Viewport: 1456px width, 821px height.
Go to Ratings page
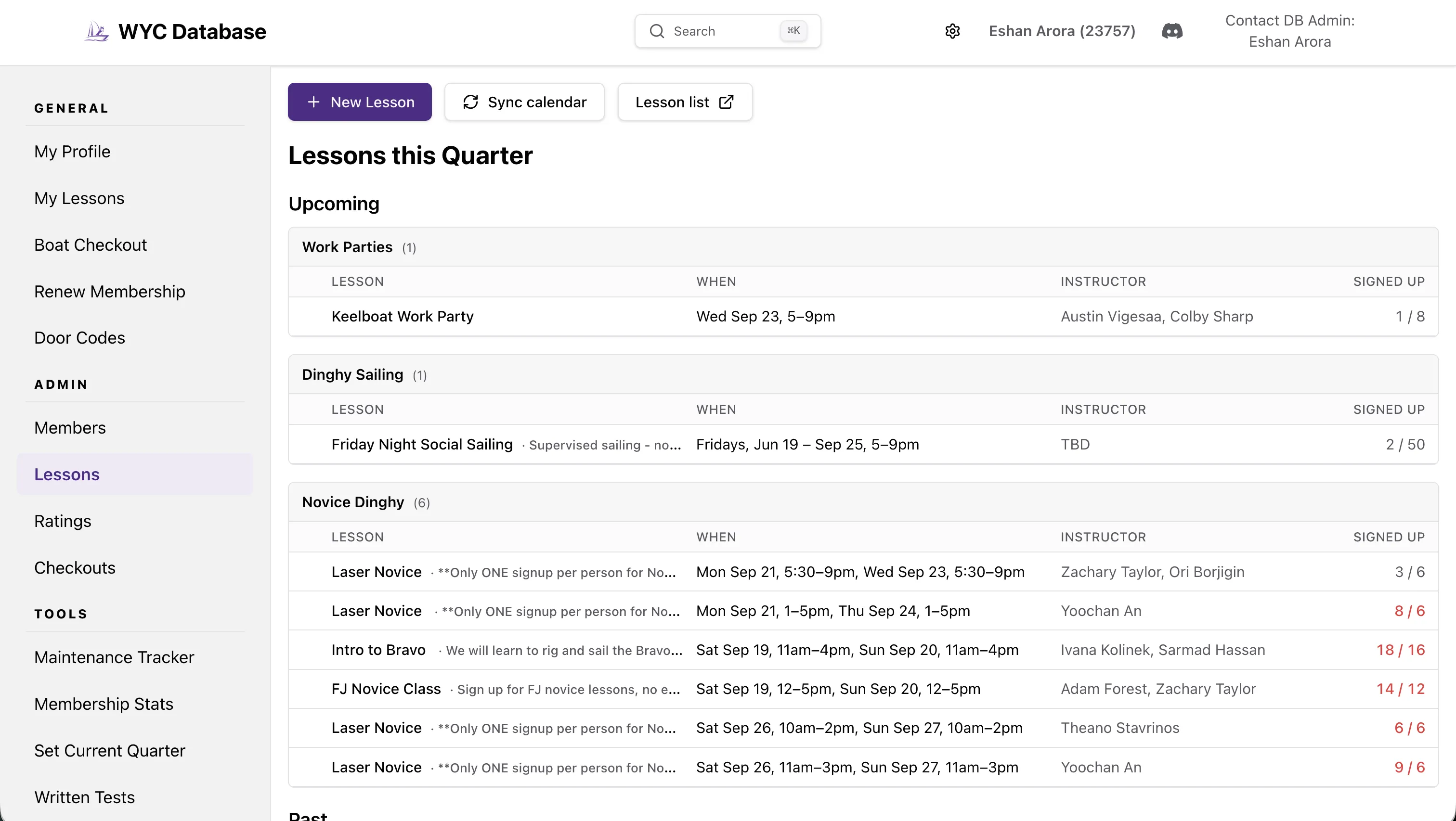63,521
